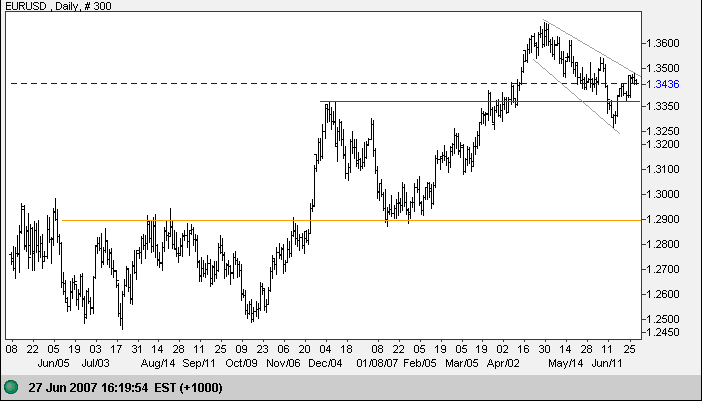Click the 'May/14' date axis label

566,363
